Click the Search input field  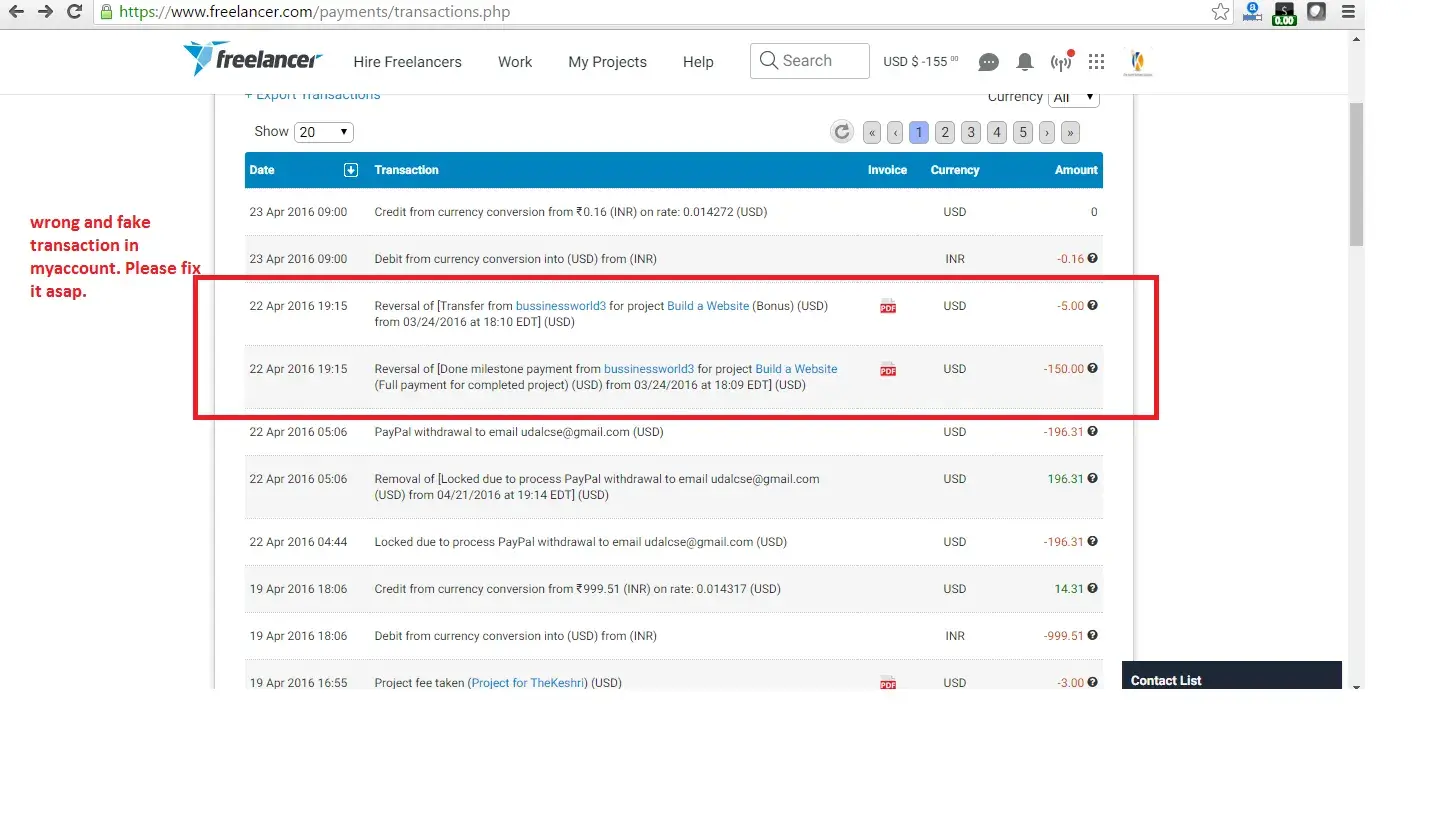pos(810,61)
